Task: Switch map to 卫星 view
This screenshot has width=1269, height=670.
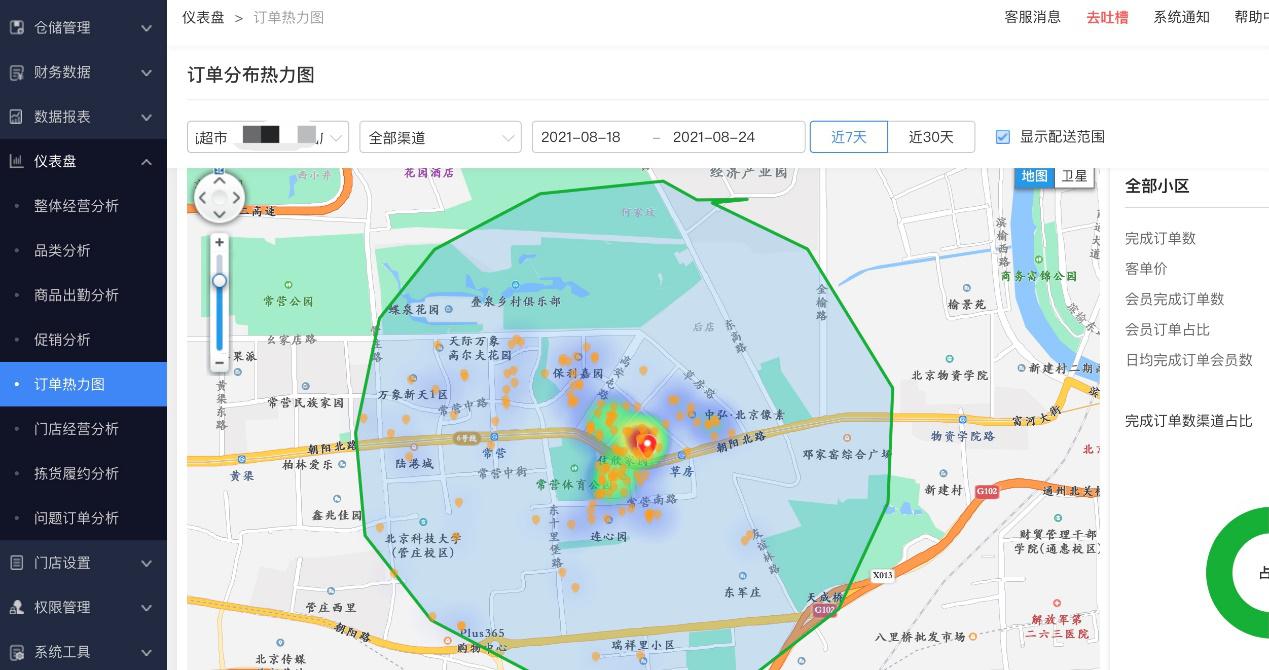Action: [1074, 176]
